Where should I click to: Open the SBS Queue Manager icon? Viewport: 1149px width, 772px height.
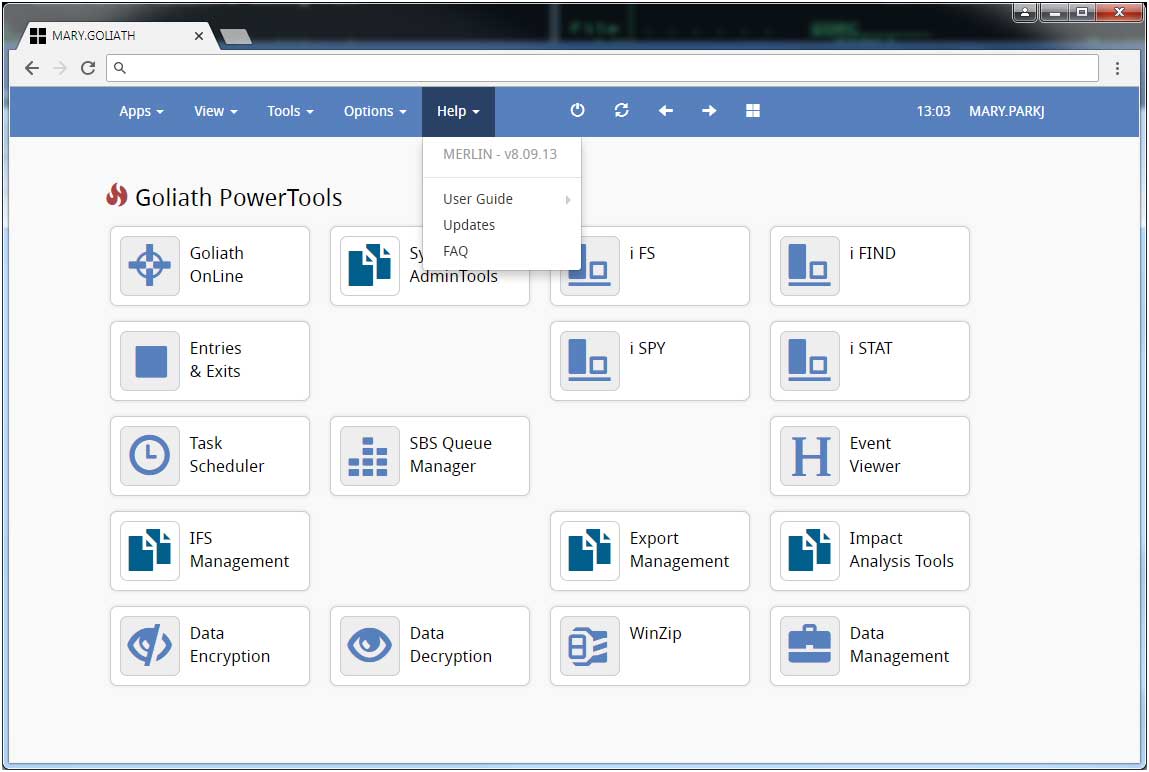click(370, 456)
